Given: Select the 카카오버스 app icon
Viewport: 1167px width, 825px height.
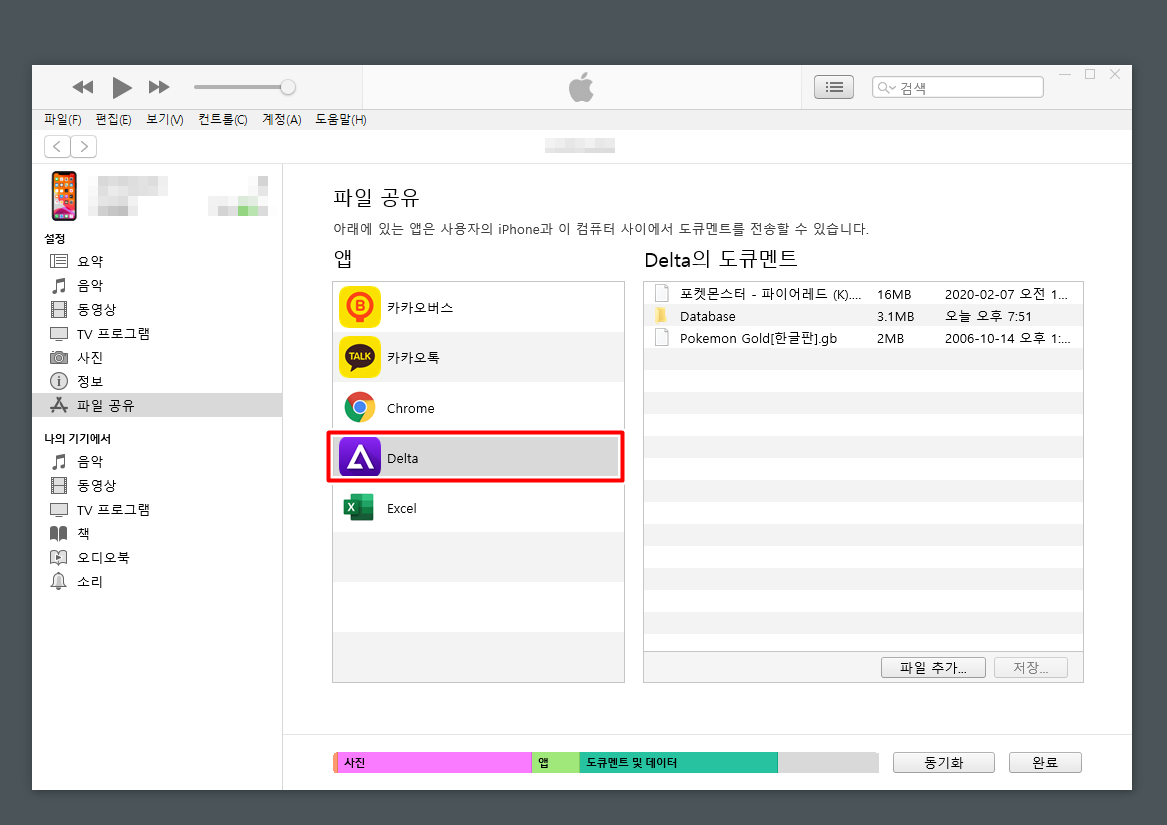Looking at the screenshot, I should [359, 307].
